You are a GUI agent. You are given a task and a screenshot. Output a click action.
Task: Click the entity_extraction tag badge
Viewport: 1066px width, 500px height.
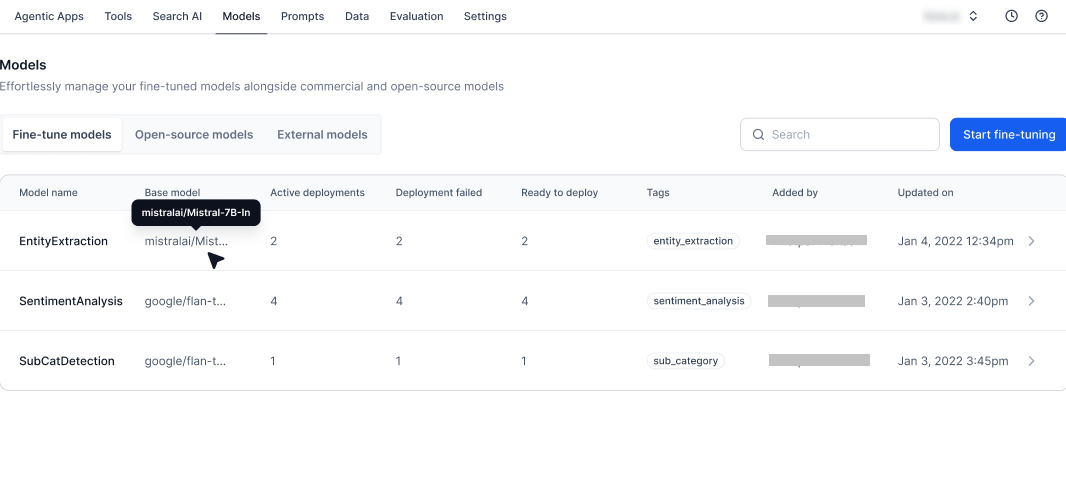coord(693,241)
